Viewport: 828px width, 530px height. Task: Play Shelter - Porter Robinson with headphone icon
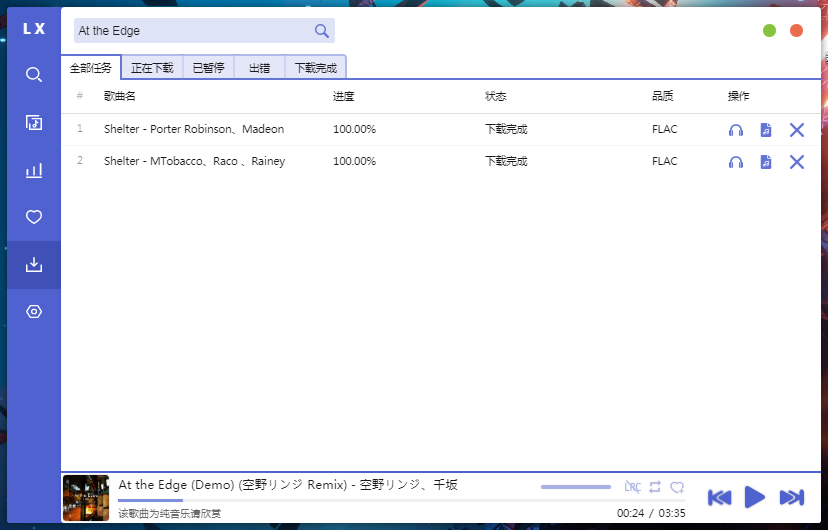pos(736,130)
